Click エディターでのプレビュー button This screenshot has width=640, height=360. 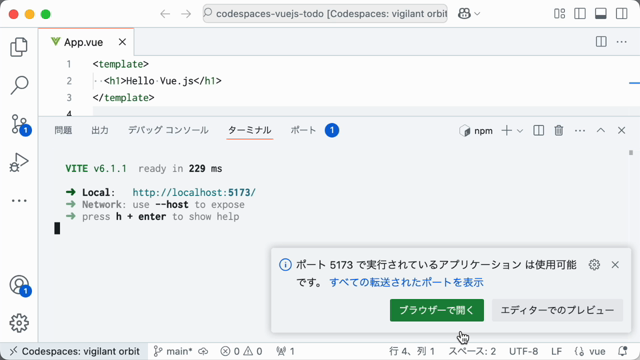[x=557, y=310]
